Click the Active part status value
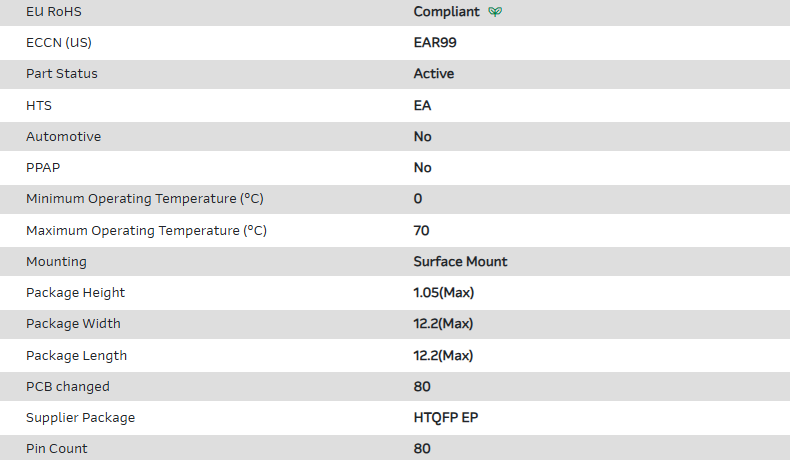790x460 pixels. (x=433, y=74)
